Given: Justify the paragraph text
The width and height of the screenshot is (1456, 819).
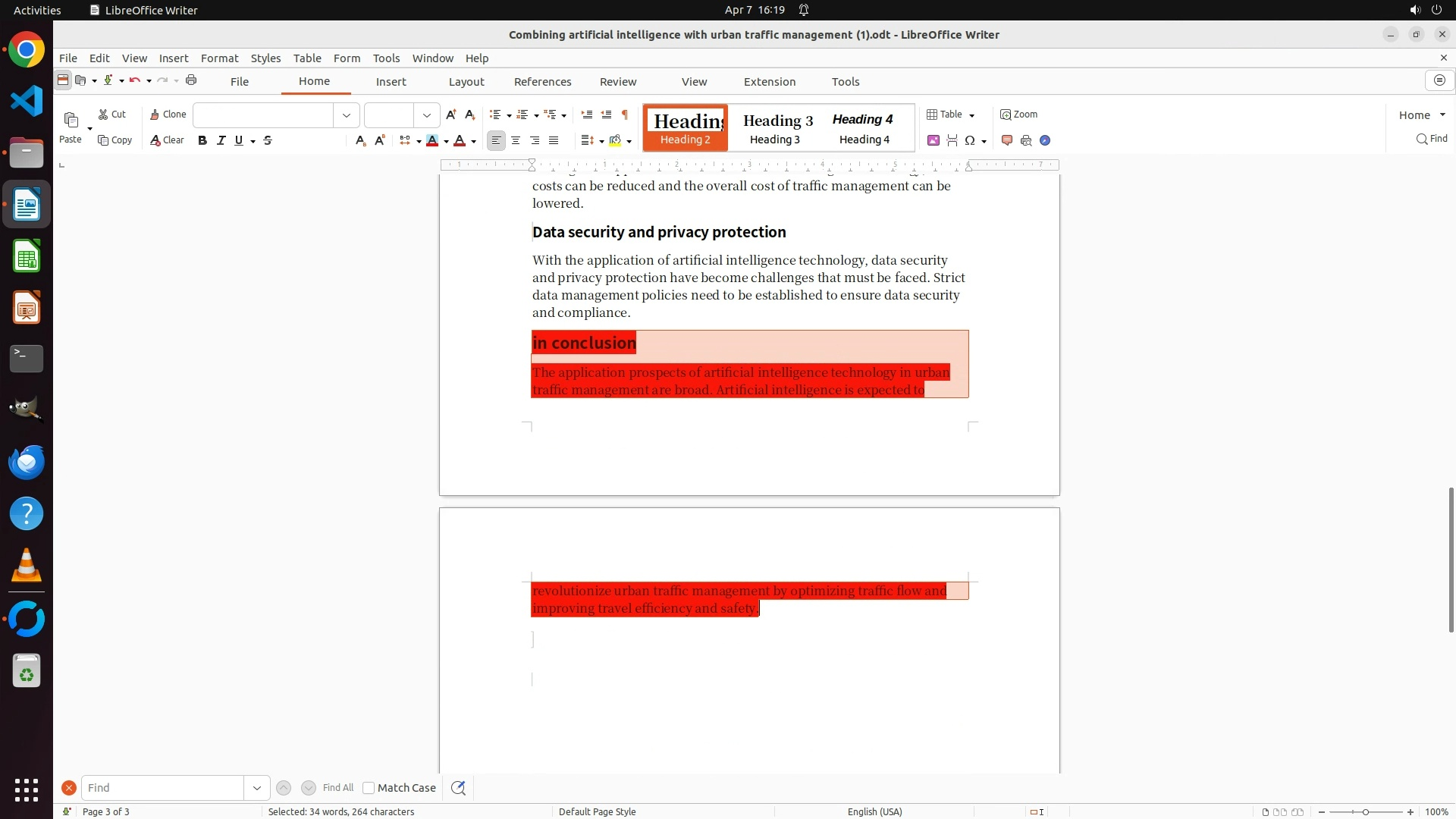Looking at the screenshot, I should (554, 140).
